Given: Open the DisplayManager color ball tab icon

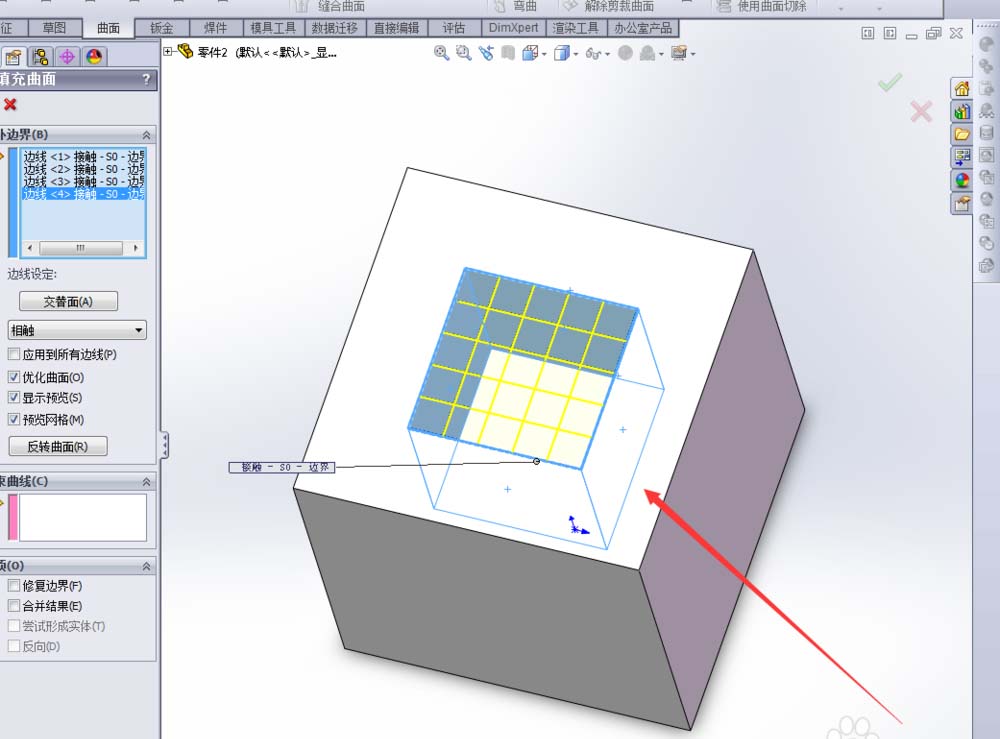Looking at the screenshot, I should 94,57.
